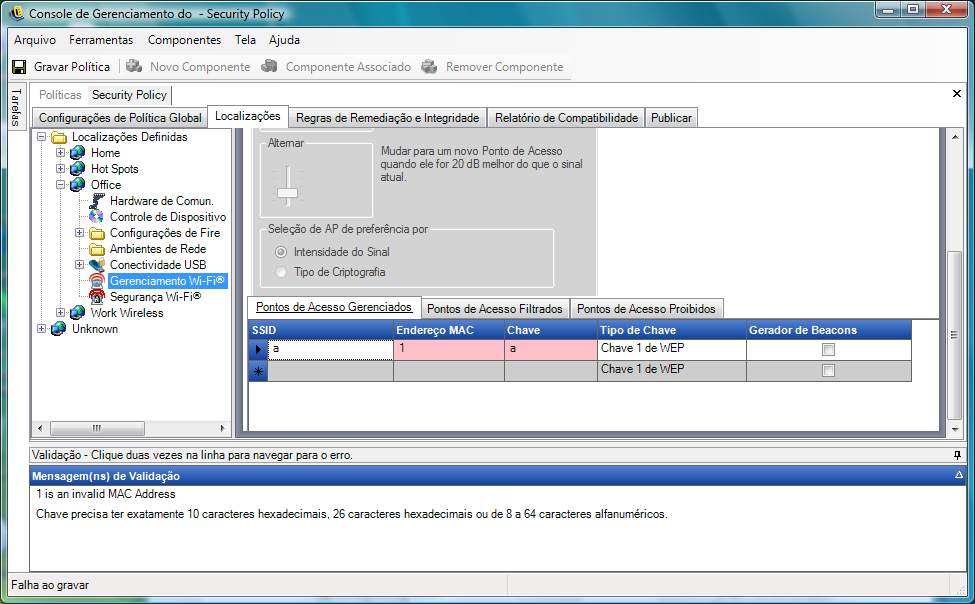Click the Home location globe icon
Screen dimensions: 975x604
(78, 152)
